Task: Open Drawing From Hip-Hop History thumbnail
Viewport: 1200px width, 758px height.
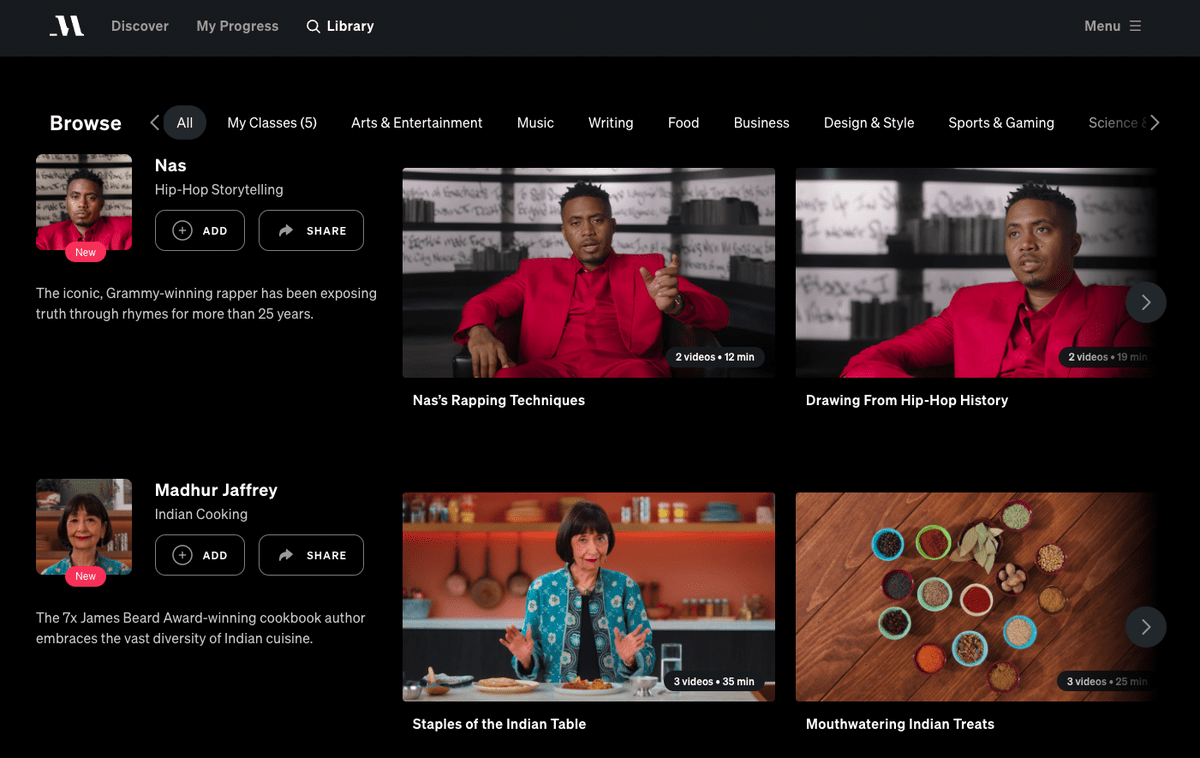Action: click(977, 273)
